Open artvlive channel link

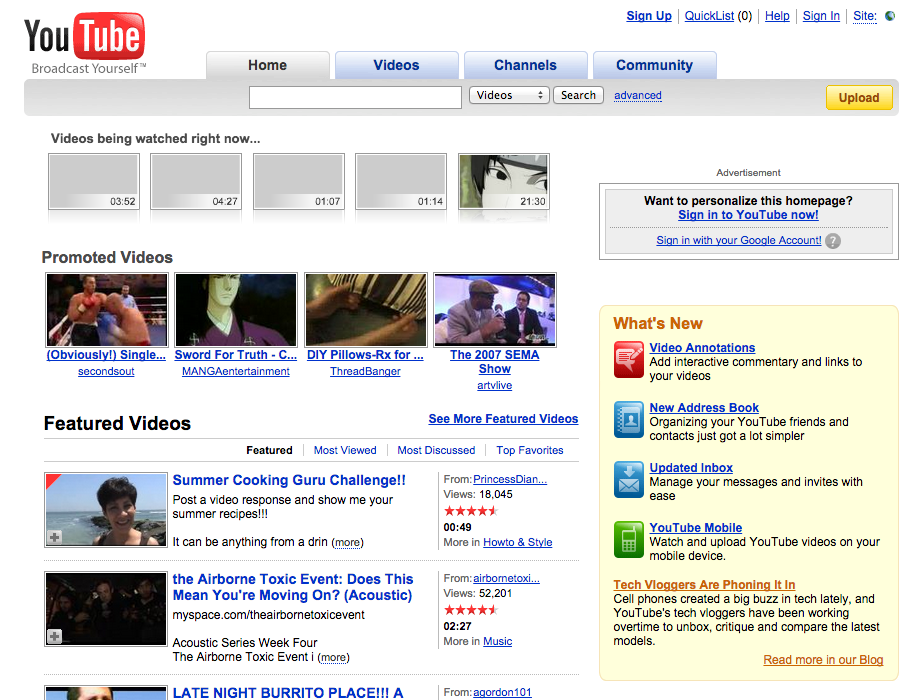tap(495, 385)
